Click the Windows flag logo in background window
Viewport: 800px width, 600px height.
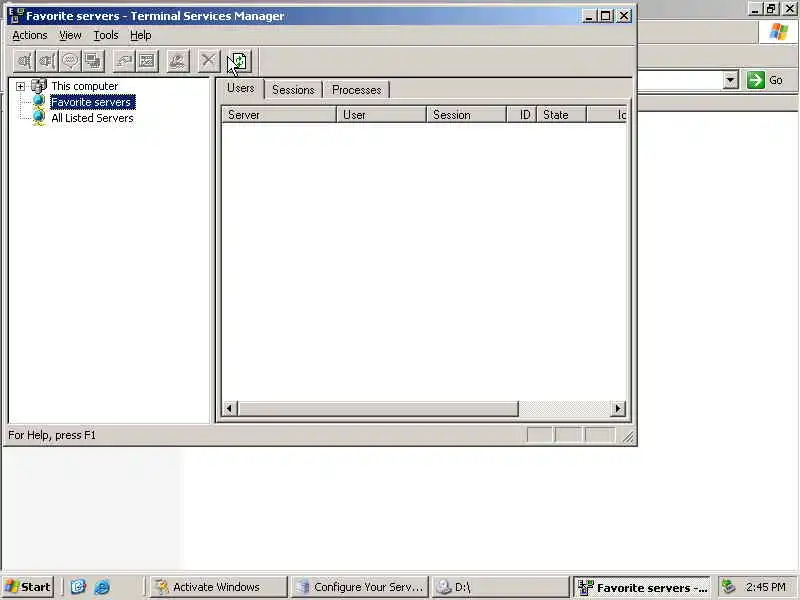(779, 32)
